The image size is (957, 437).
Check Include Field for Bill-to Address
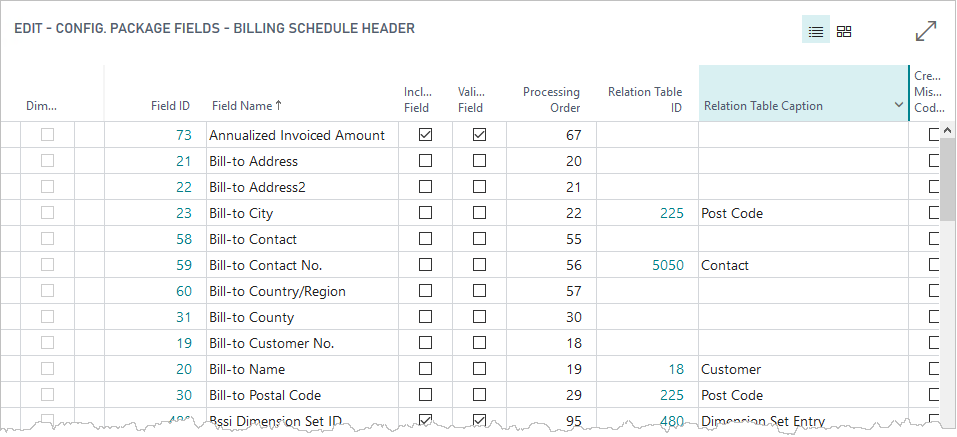pos(425,161)
